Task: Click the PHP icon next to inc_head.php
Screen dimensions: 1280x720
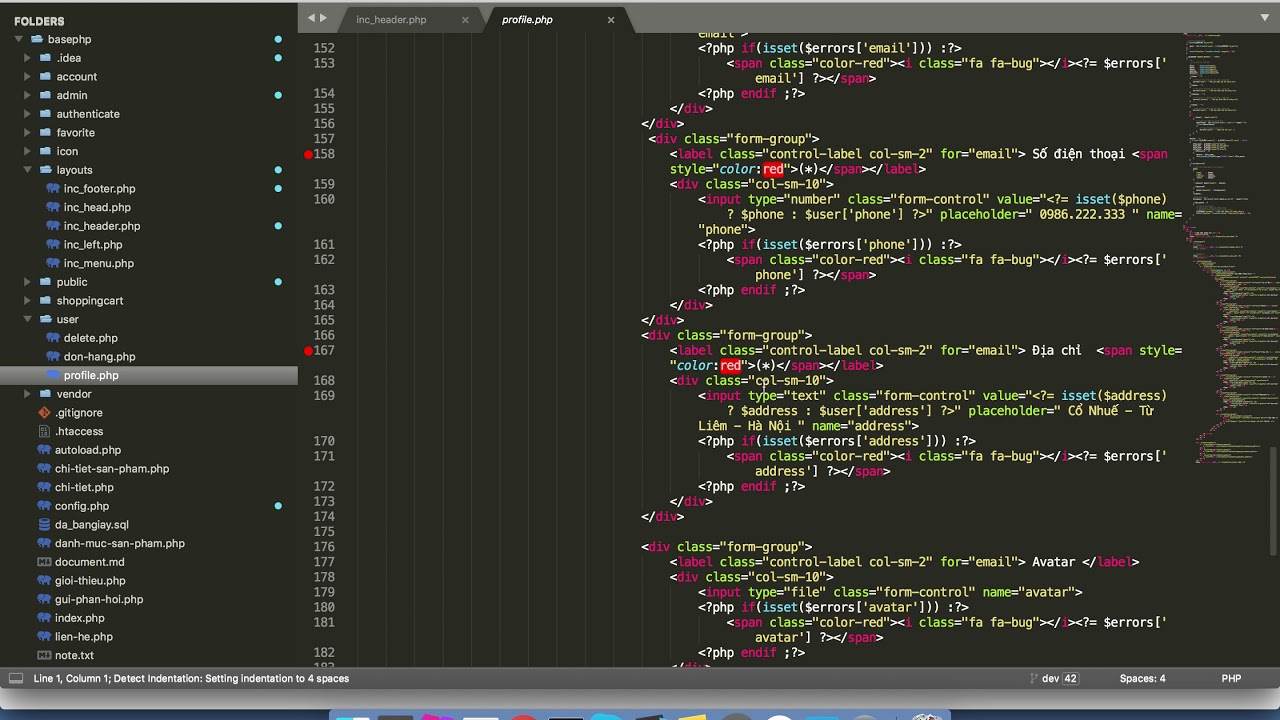Action: (55, 207)
